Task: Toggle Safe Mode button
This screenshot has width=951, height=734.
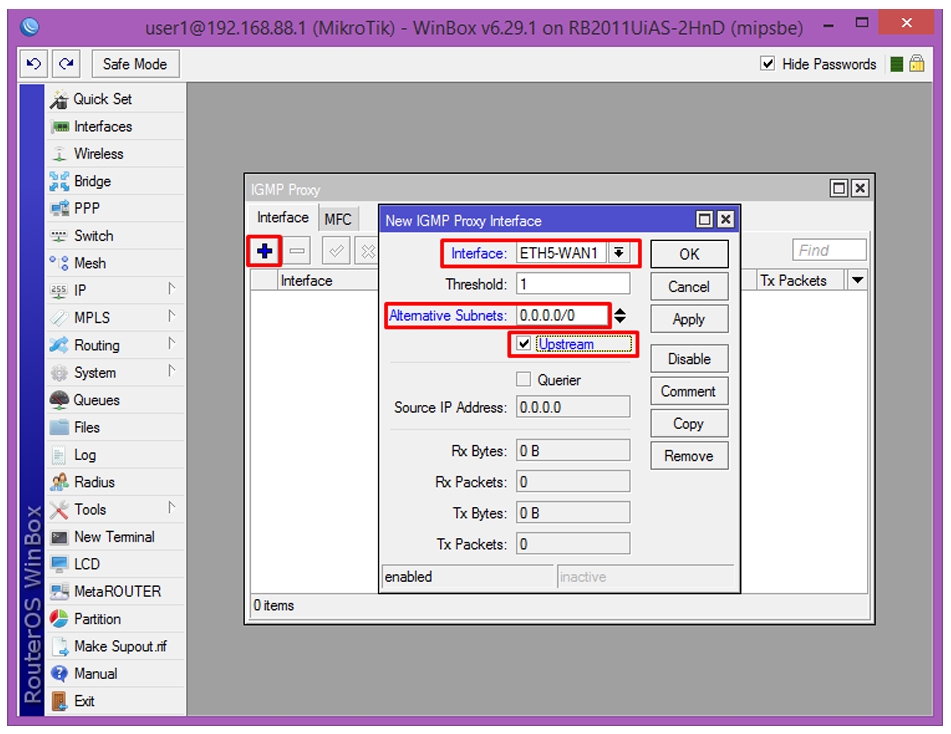Action: (135, 64)
